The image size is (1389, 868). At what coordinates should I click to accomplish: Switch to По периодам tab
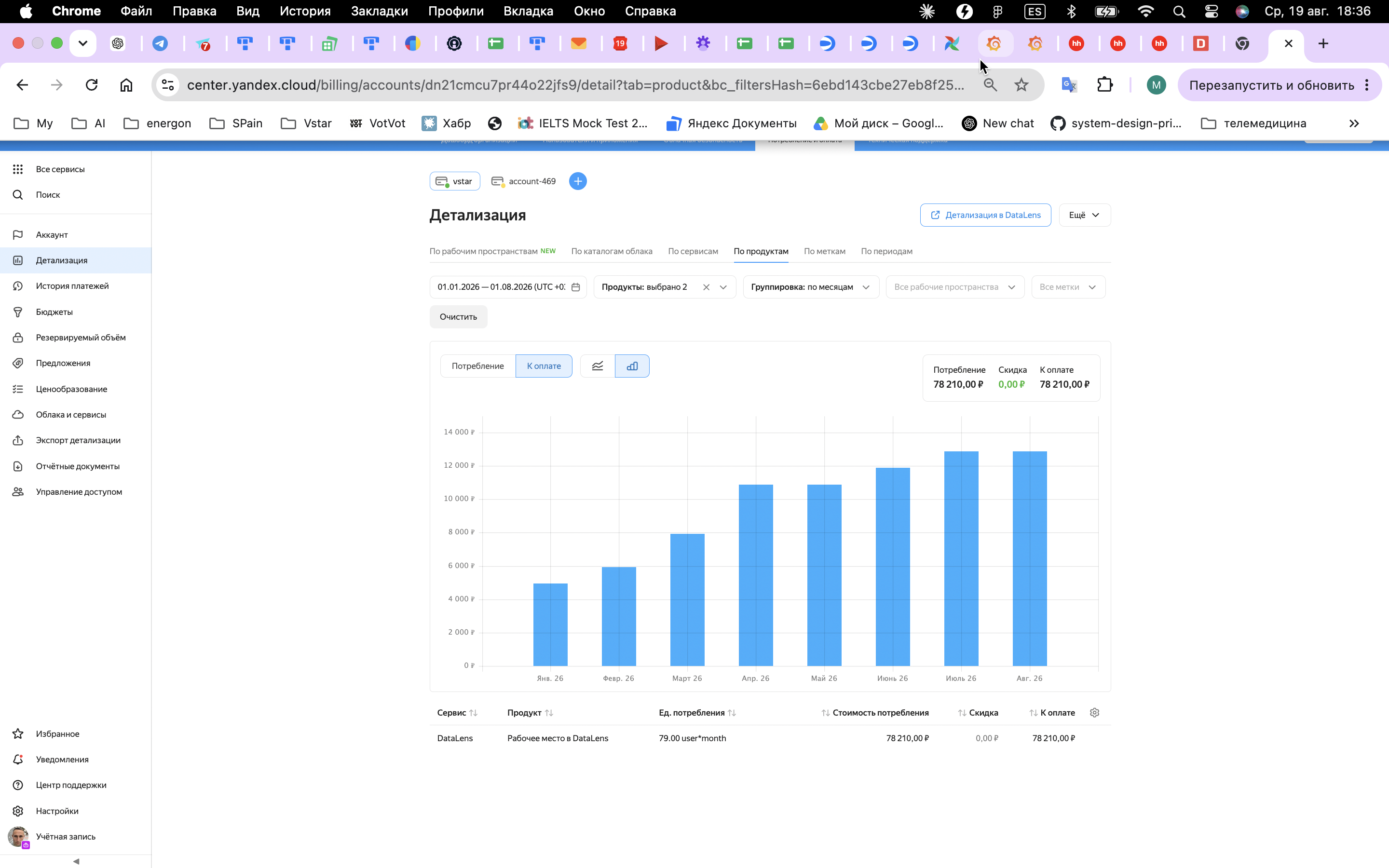pos(886,251)
